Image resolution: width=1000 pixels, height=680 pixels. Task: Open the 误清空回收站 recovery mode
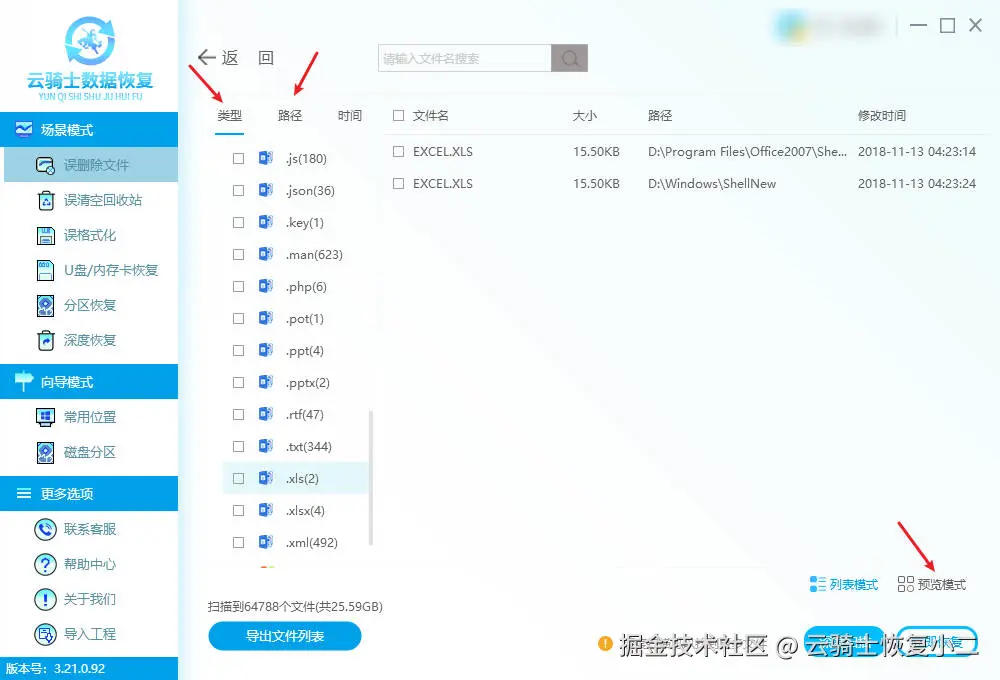click(89, 200)
